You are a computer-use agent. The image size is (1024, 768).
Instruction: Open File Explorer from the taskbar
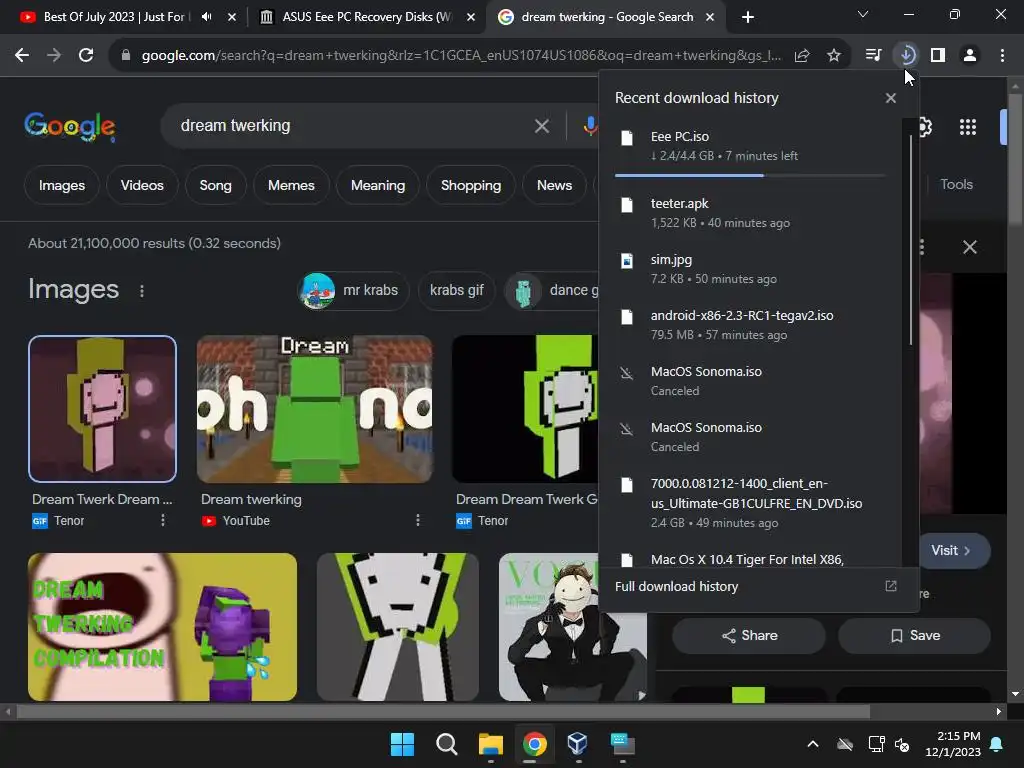click(x=490, y=744)
